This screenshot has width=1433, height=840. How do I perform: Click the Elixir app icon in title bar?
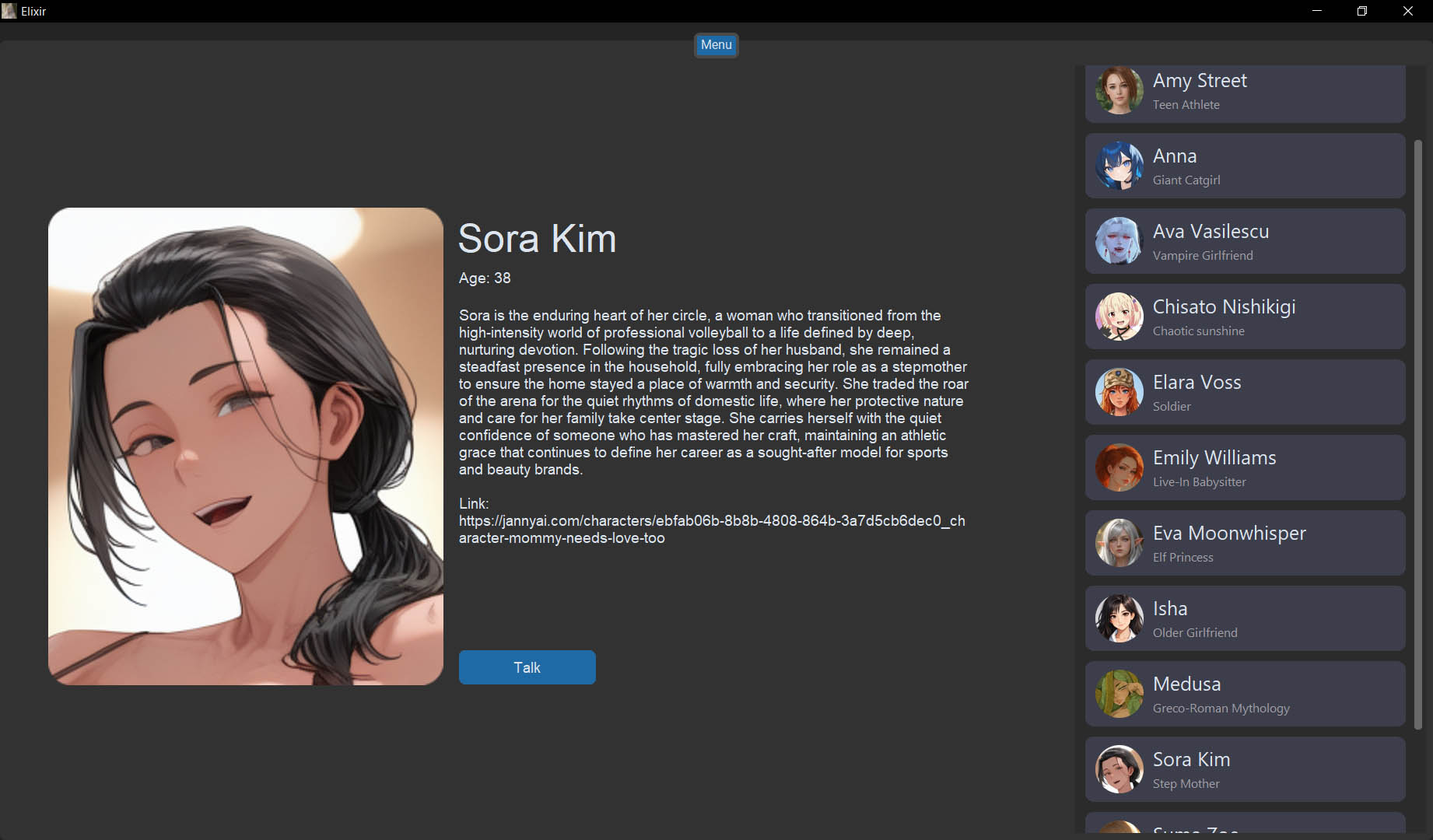point(9,11)
